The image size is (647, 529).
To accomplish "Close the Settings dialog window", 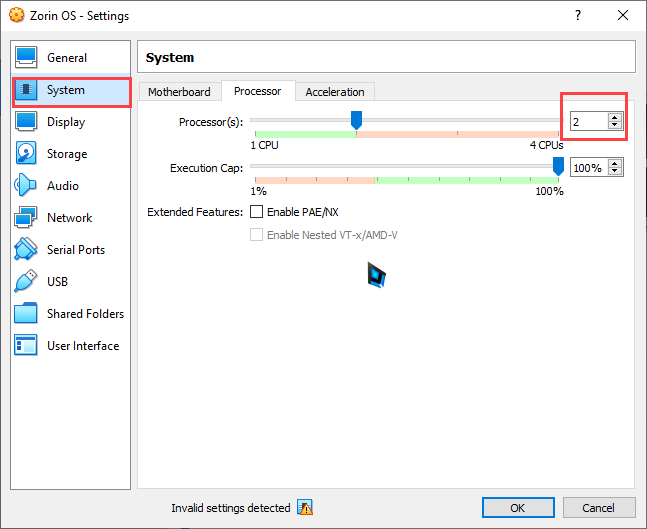I will tap(623, 15).
